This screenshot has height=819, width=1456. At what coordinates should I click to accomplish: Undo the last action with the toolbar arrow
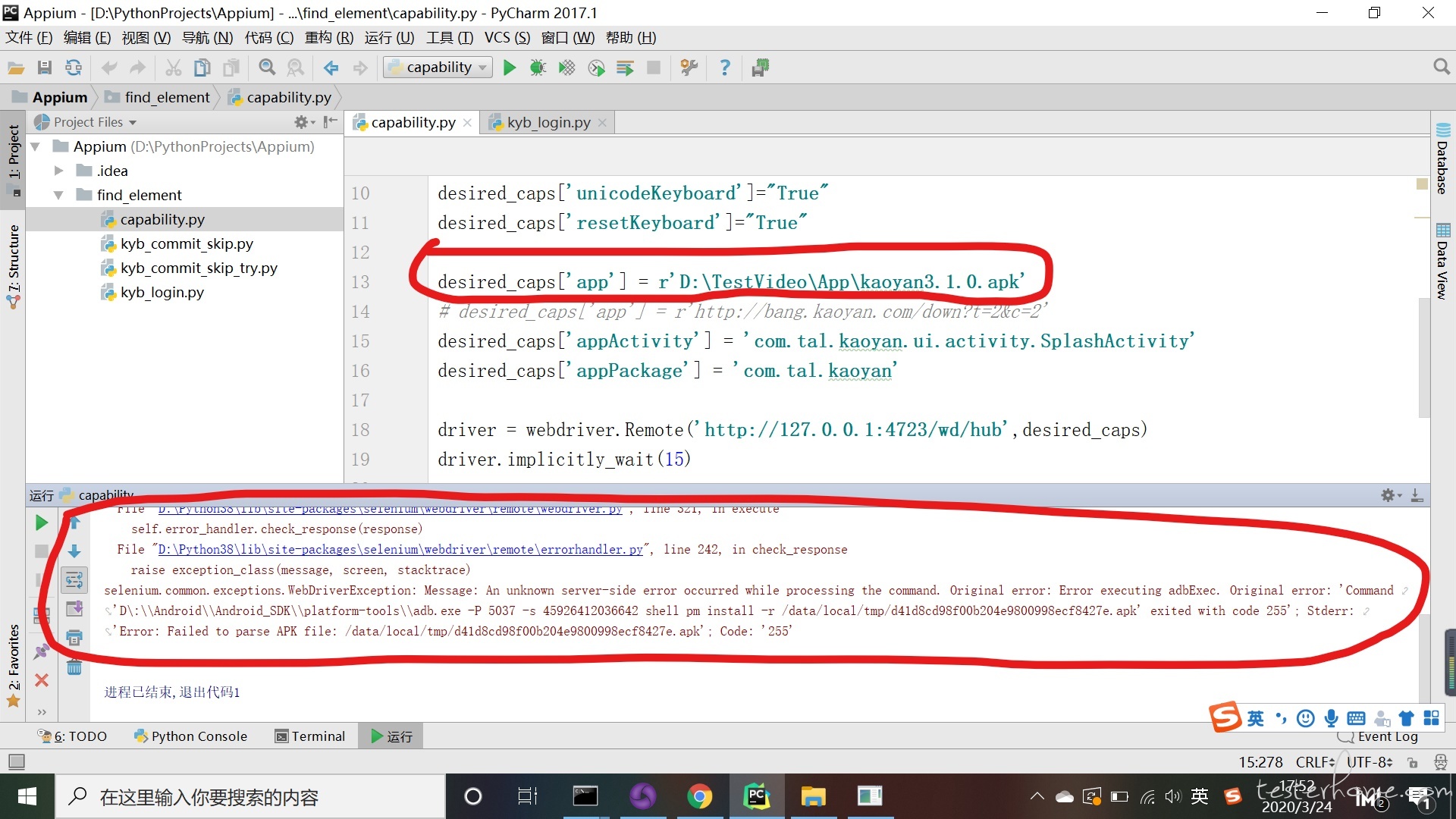pyautogui.click(x=109, y=68)
